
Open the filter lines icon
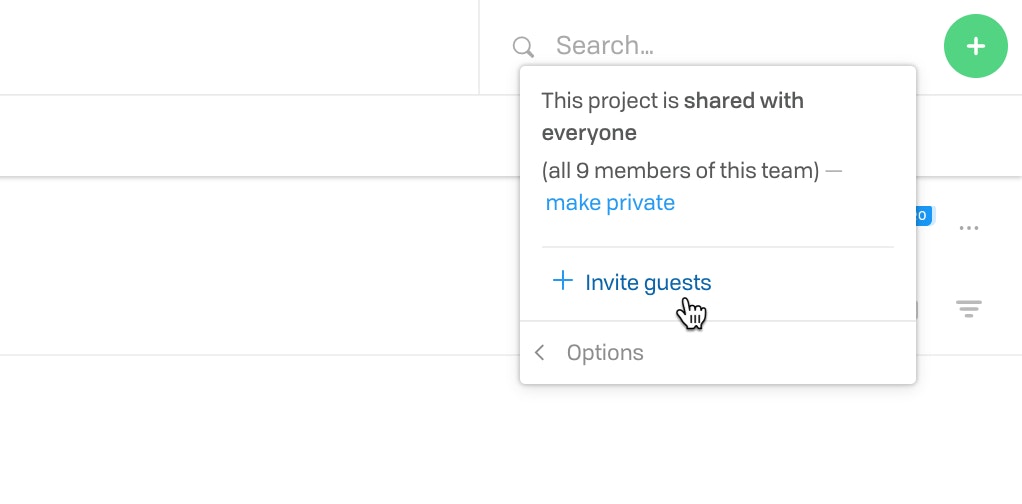pos(969,308)
